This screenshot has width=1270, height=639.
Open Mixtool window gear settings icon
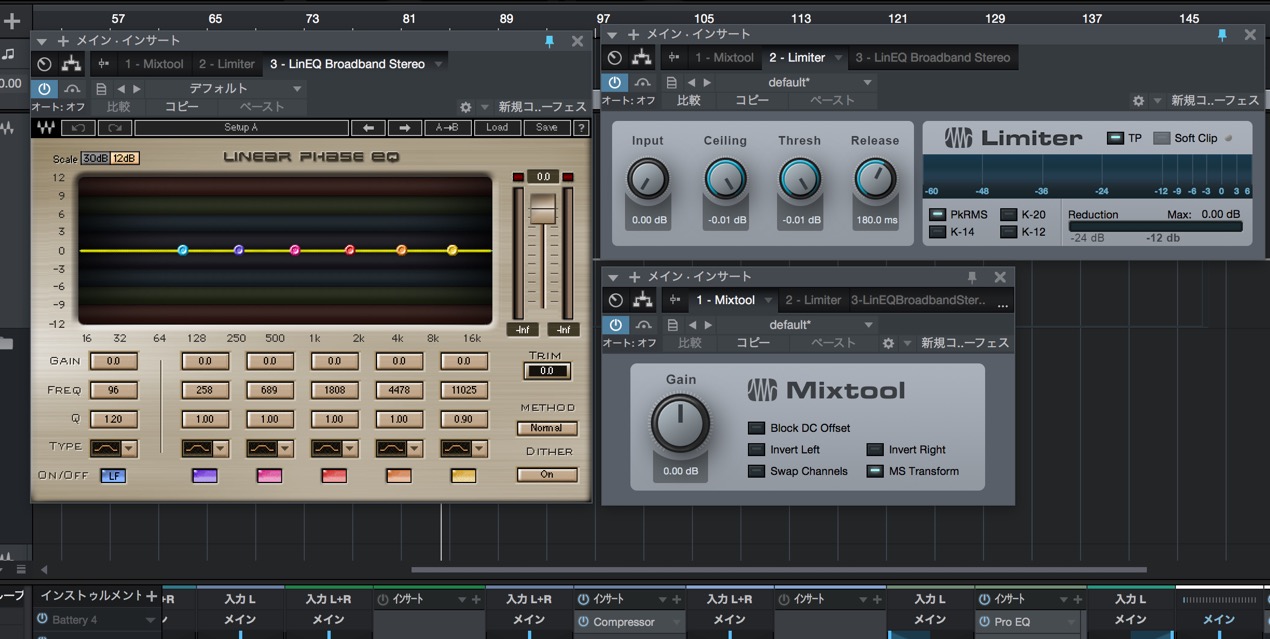888,343
